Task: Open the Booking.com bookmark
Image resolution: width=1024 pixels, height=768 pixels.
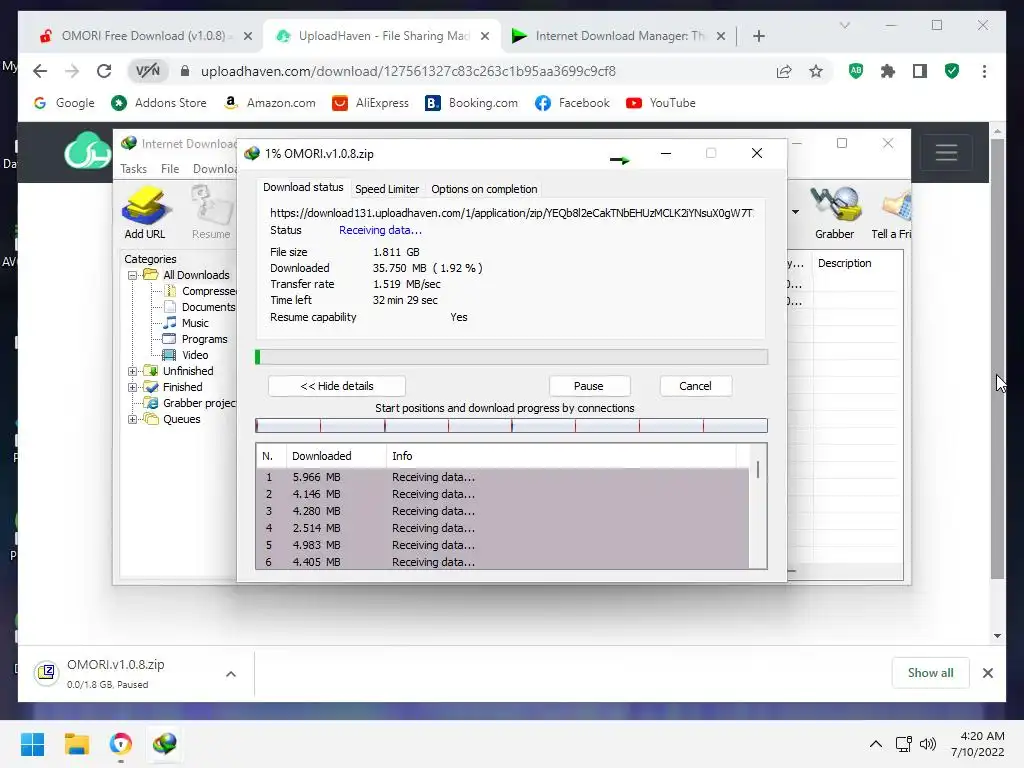Action: pos(472,103)
